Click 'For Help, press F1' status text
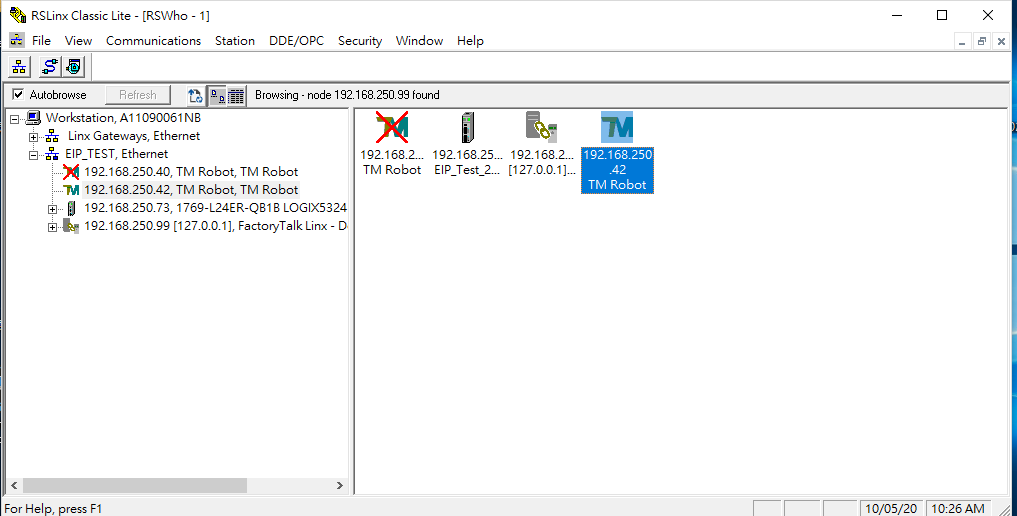This screenshot has width=1017, height=516. (53, 509)
